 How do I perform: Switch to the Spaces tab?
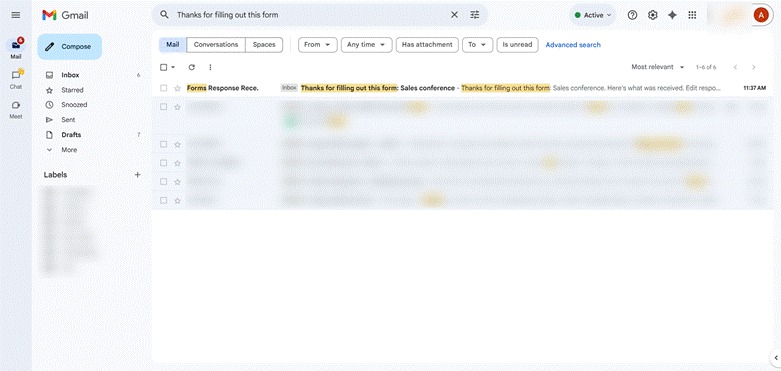click(264, 45)
